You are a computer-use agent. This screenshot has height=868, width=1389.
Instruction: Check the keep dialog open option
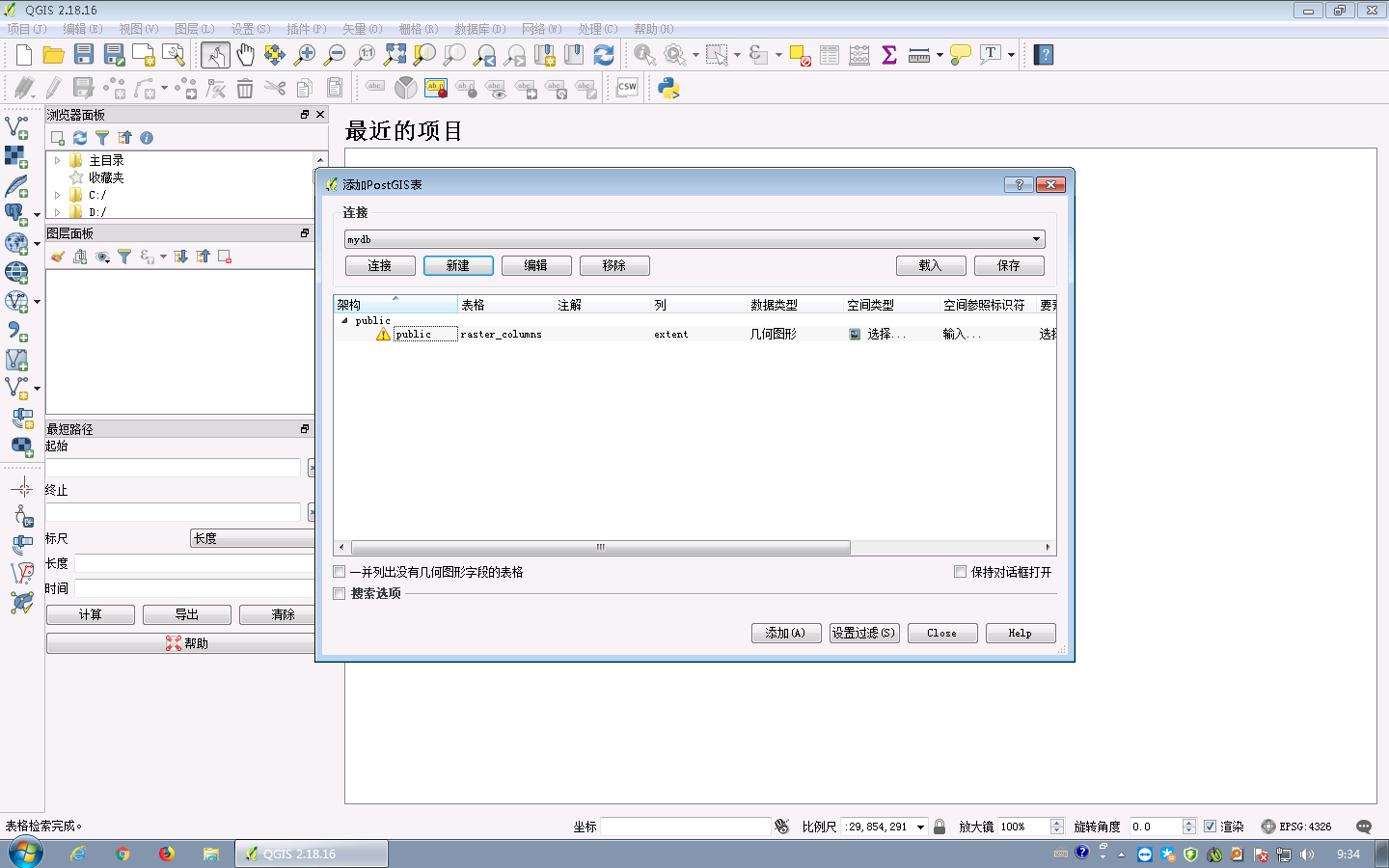pyautogui.click(x=961, y=572)
